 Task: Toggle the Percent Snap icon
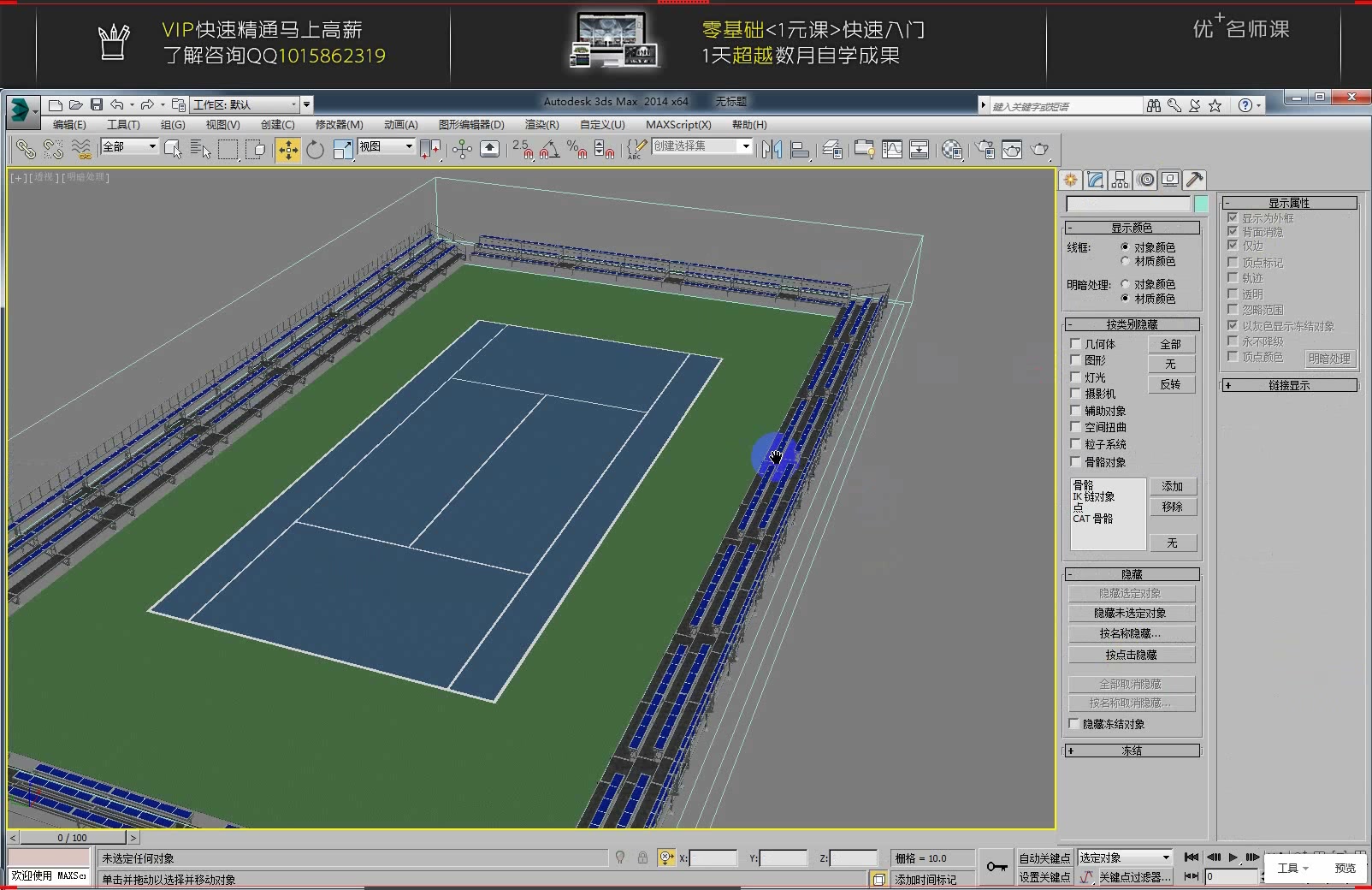click(577, 150)
